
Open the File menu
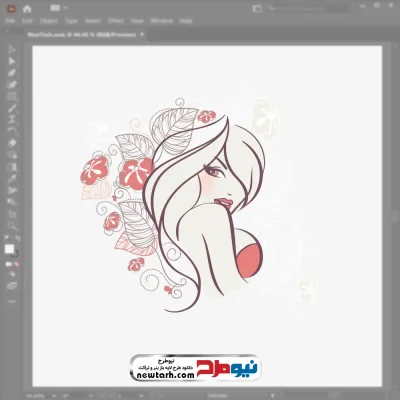click(x=10, y=21)
